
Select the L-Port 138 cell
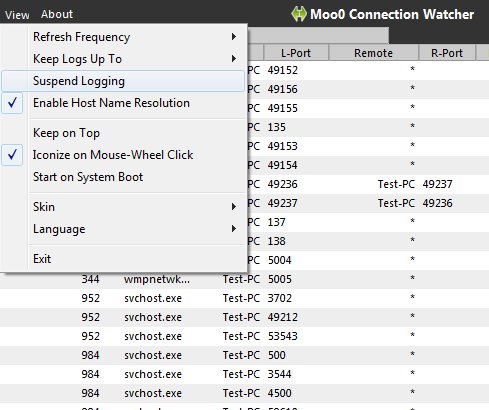click(x=277, y=241)
